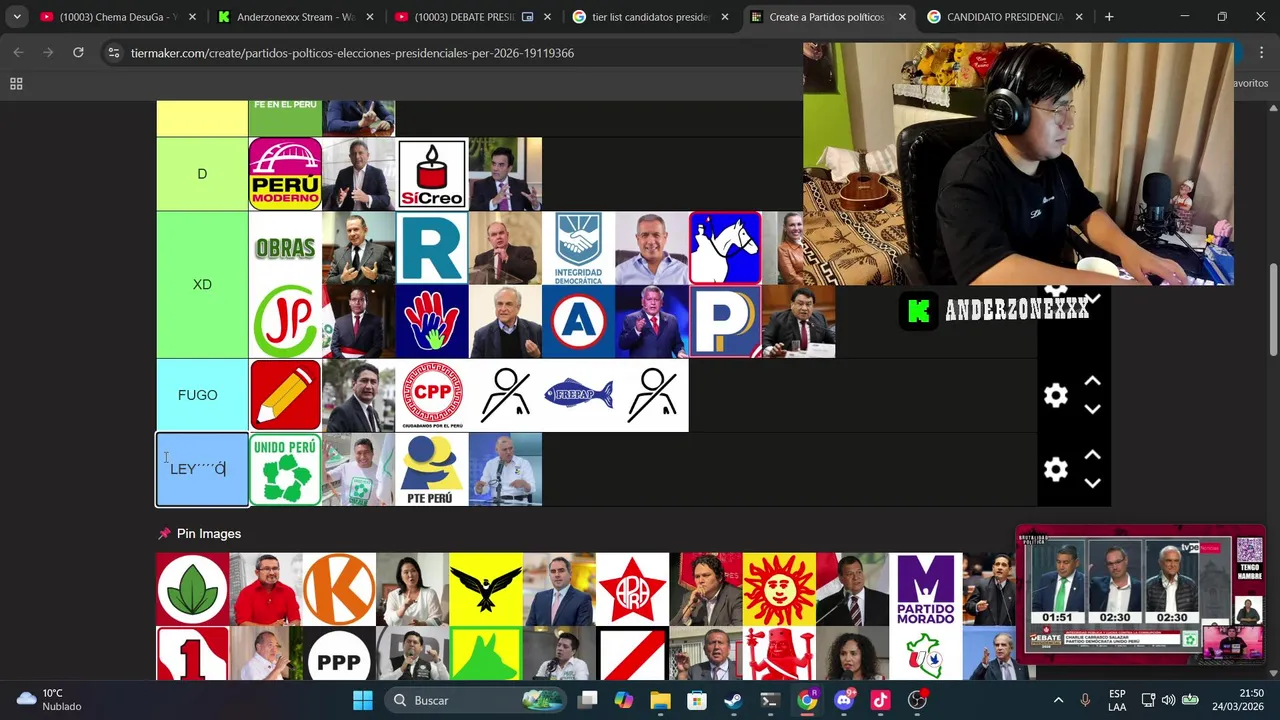
Task: Open the Chrome tab search dropdown
Action: pos(17,17)
